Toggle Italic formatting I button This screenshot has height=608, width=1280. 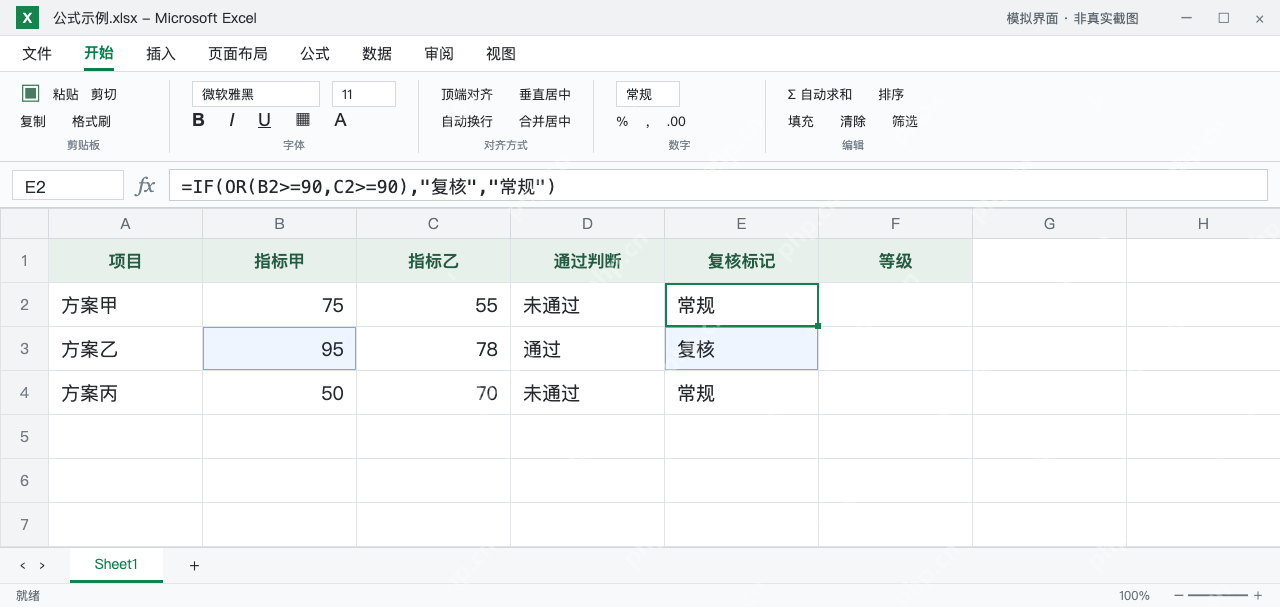click(x=232, y=120)
